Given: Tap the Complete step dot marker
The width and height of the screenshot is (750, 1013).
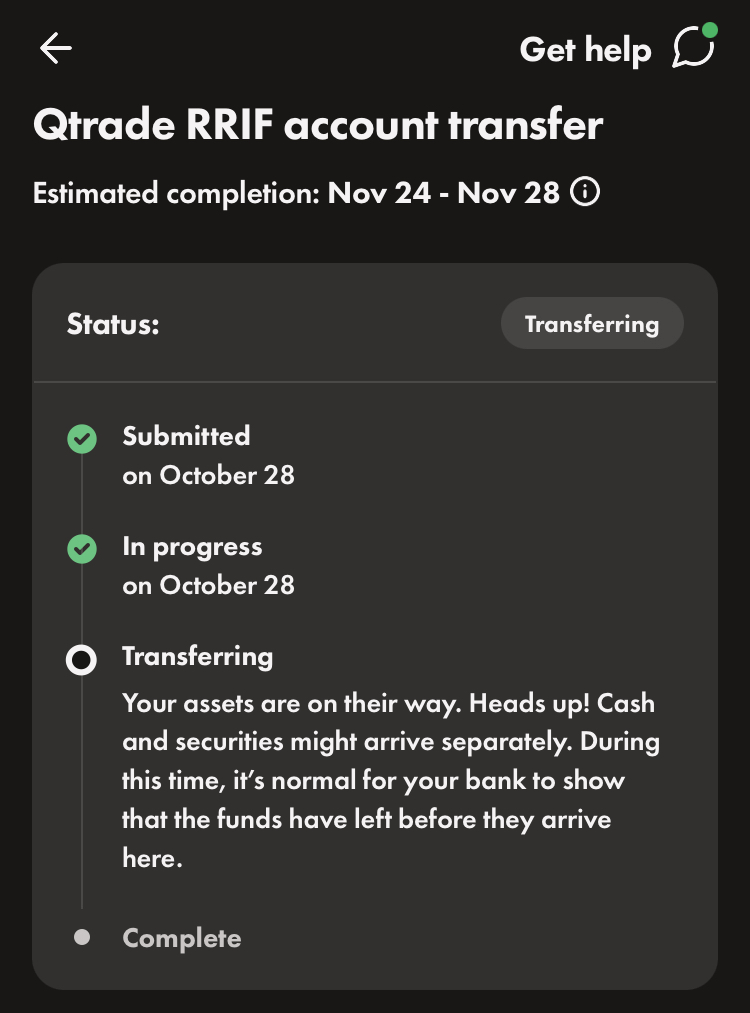Looking at the screenshot, I should (x=82, y=937).
